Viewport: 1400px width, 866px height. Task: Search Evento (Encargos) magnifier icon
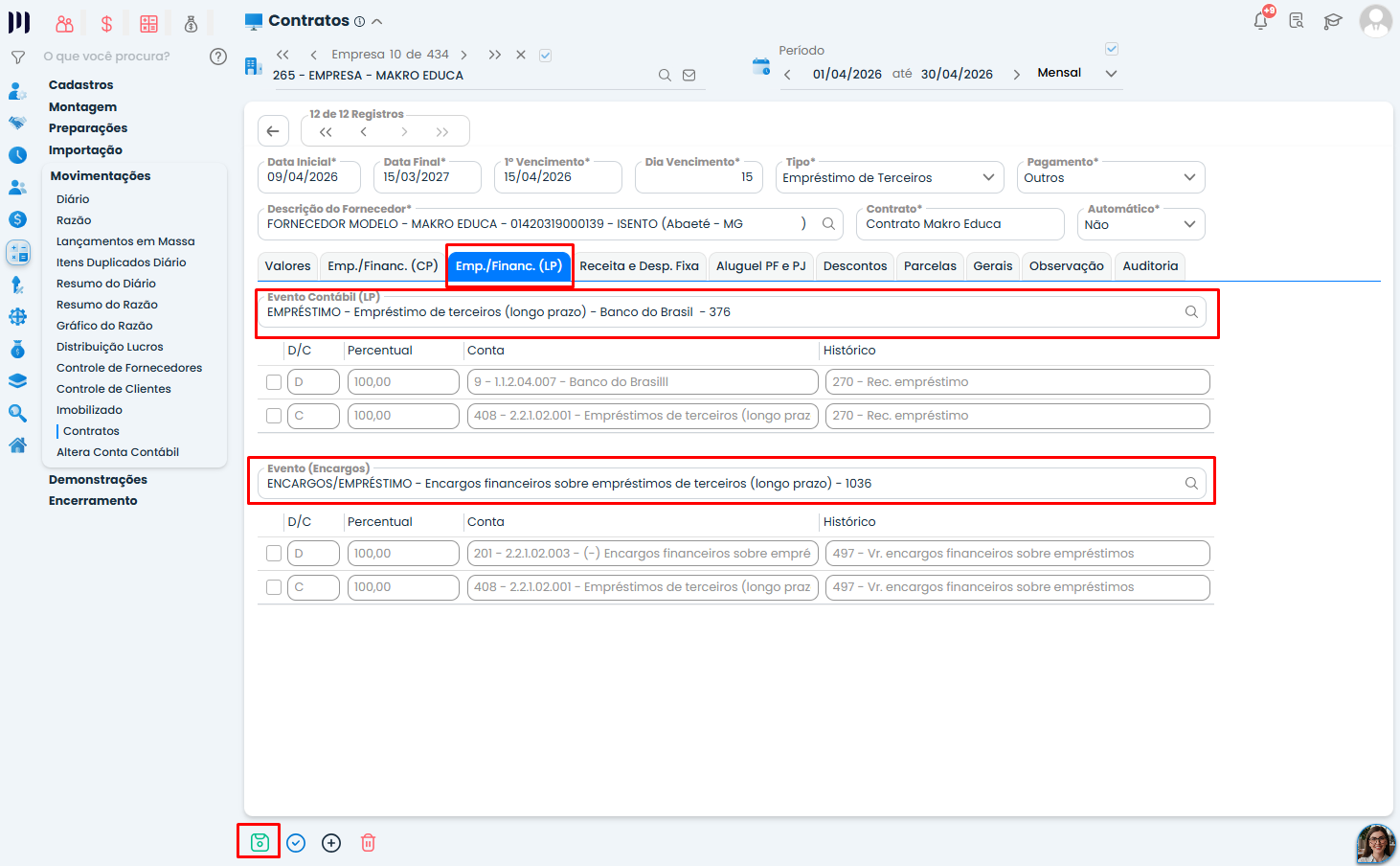[x=1191, y=483]
